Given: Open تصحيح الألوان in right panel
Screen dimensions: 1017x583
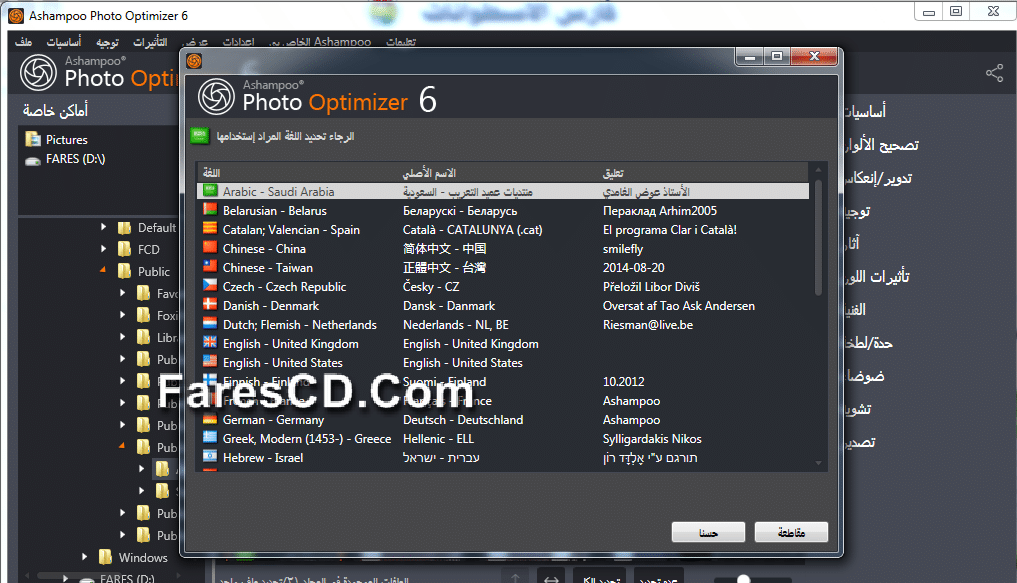Looking at the screenshot, I should click(x=881, y=145).
